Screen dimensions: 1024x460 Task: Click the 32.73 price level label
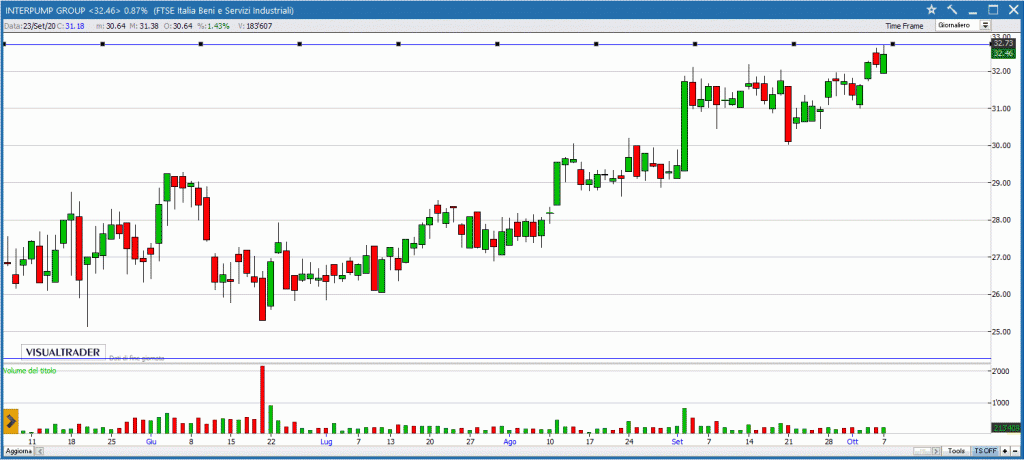1002,43
